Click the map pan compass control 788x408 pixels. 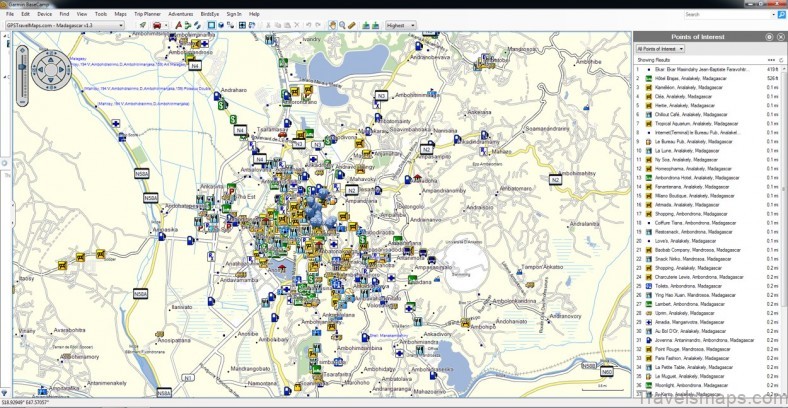[x=51, y=70]
